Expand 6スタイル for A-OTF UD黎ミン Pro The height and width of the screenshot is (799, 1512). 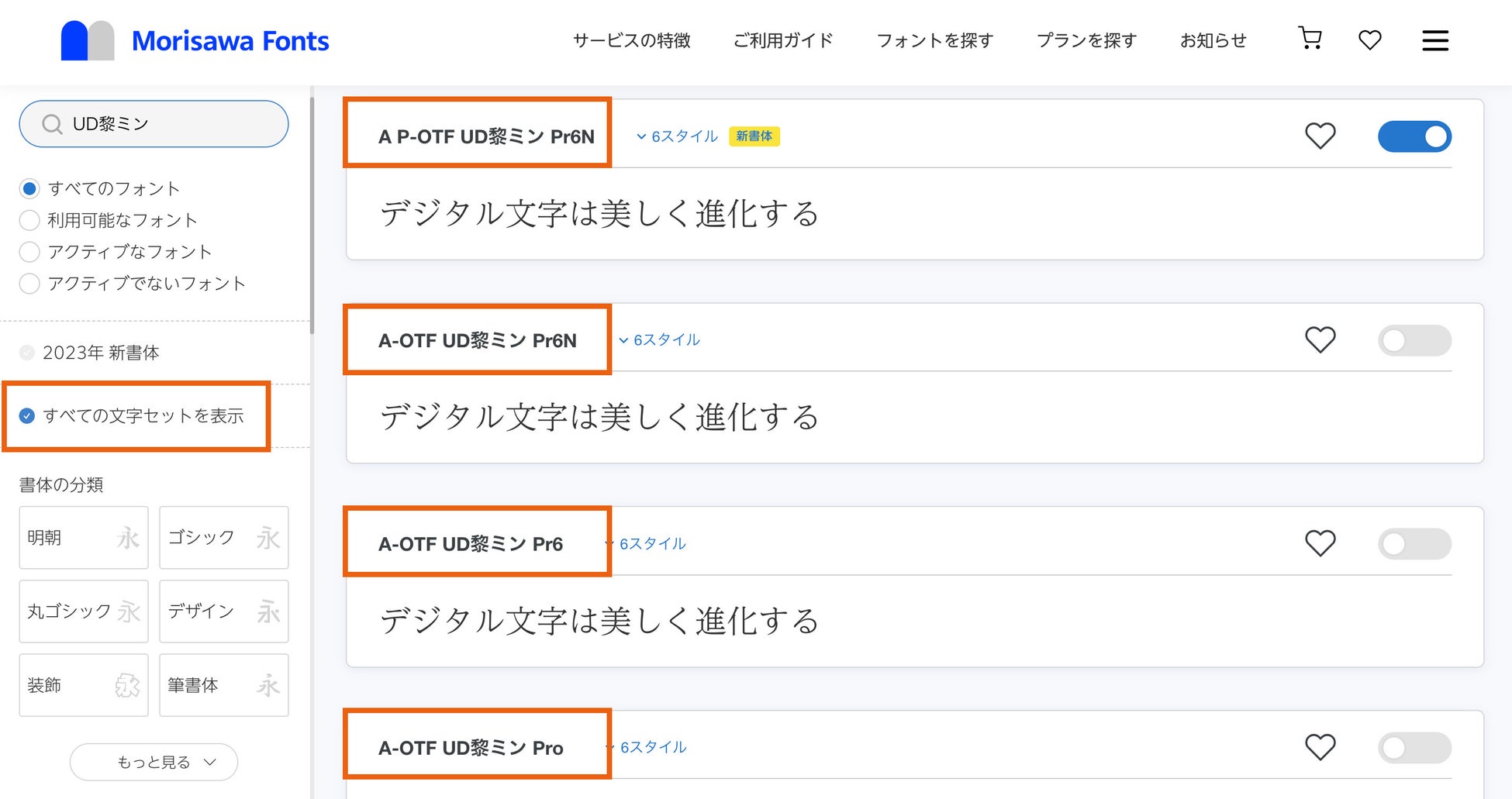[646, 748]
